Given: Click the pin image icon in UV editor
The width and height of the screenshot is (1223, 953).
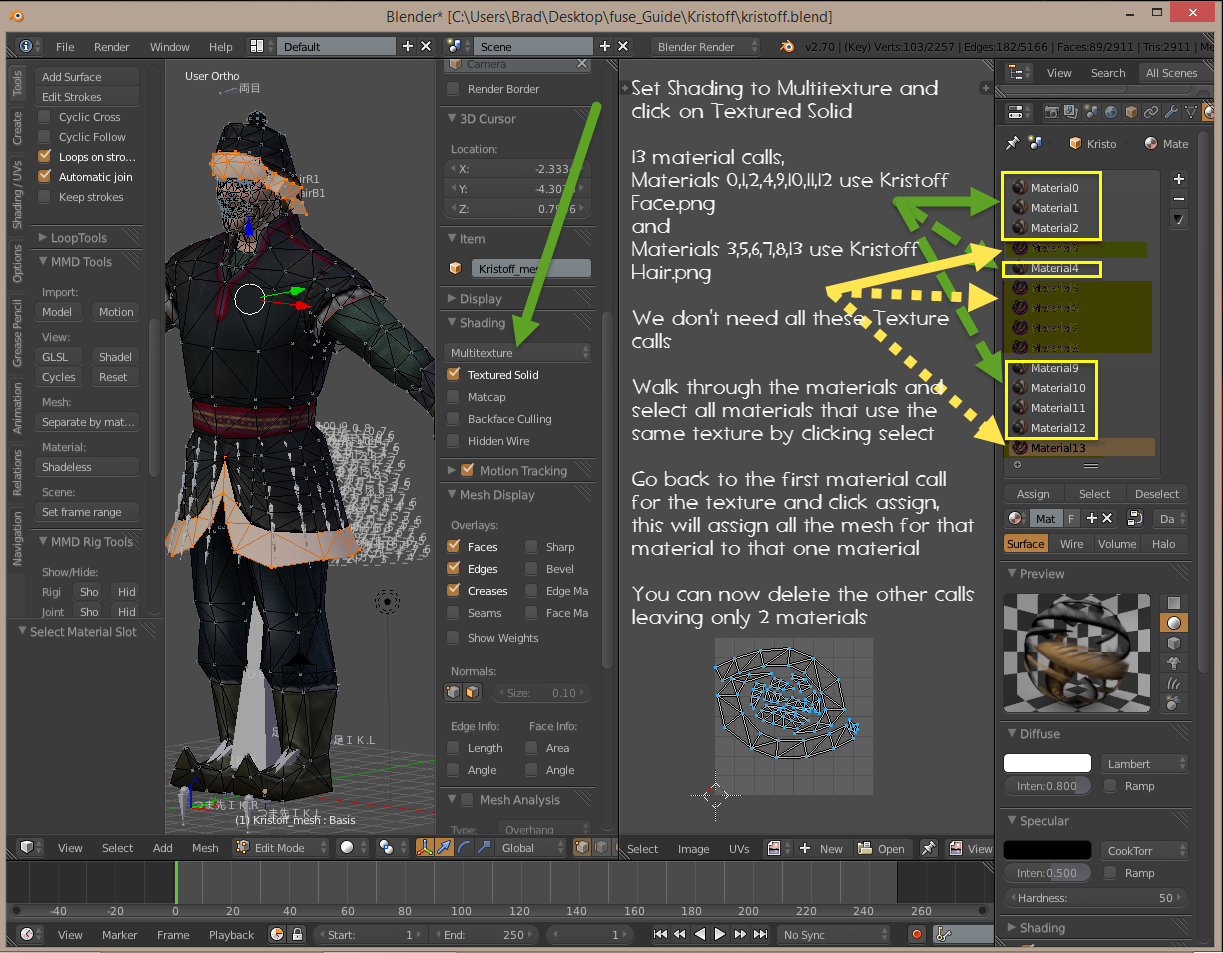Looking at the screenshot, I should click(x=929, y=848).
